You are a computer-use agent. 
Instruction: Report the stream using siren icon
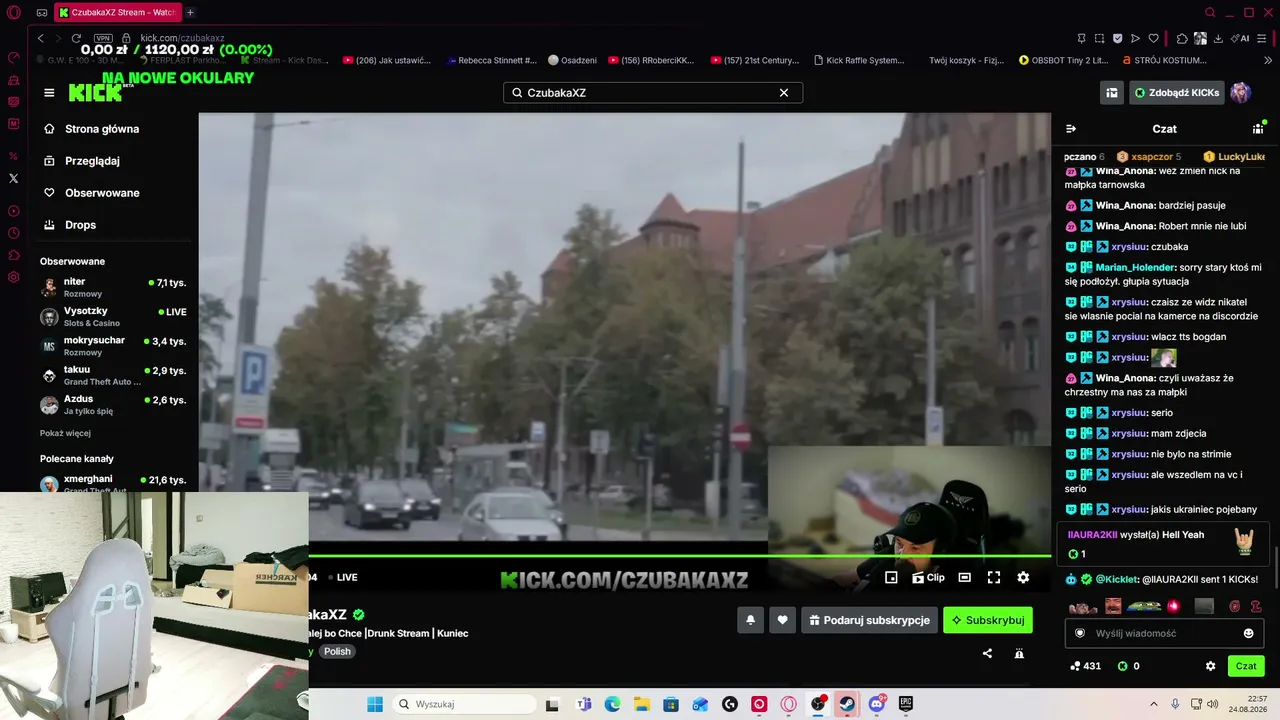tap(1019, 653)
